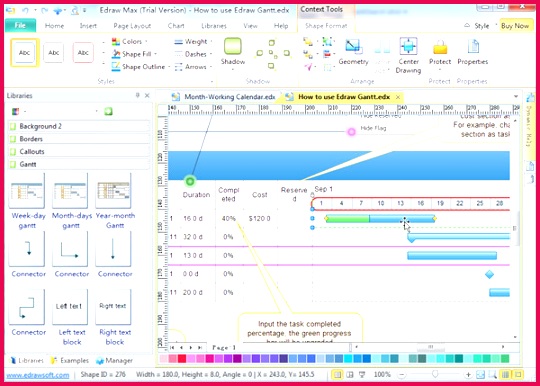Viewport: 540px width, 386px height.
Task: Click the Duration column header
Action: [x=196, y=195]
